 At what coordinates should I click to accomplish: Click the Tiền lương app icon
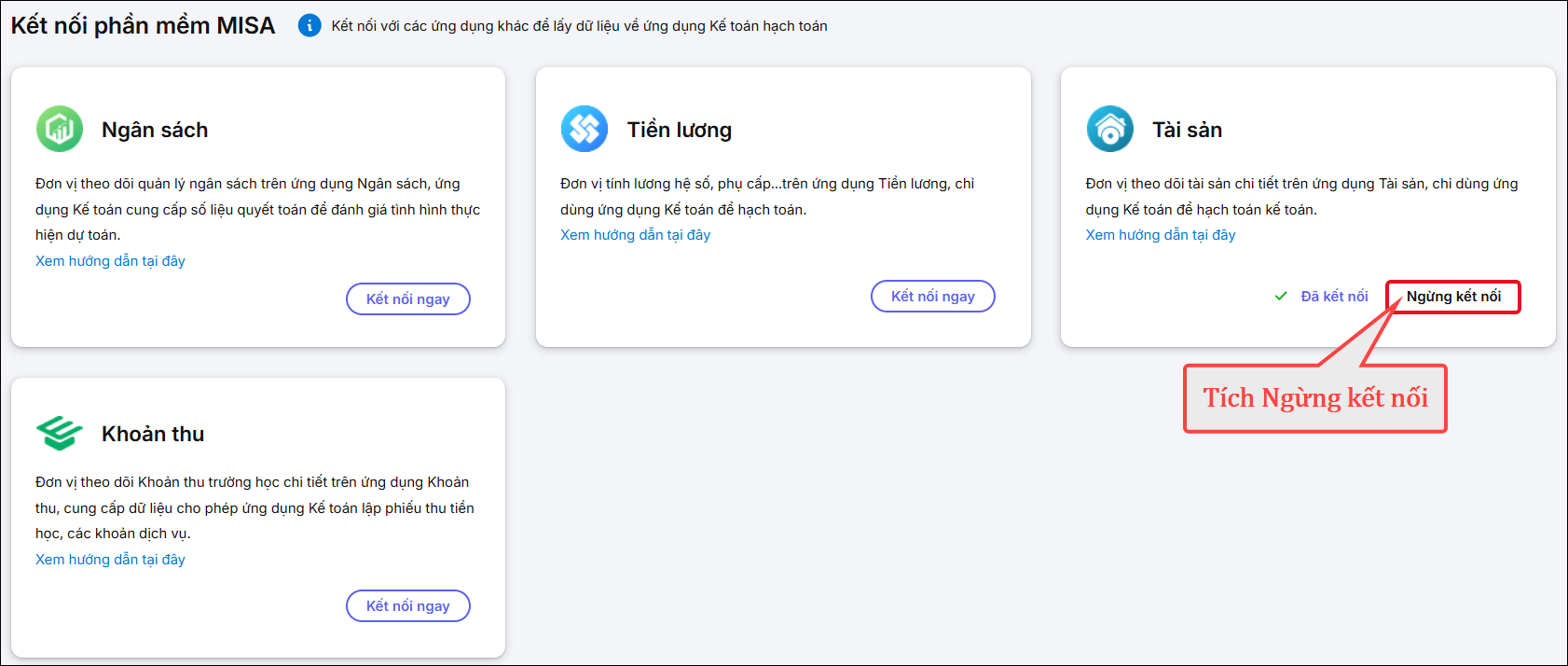coord(585,129)
